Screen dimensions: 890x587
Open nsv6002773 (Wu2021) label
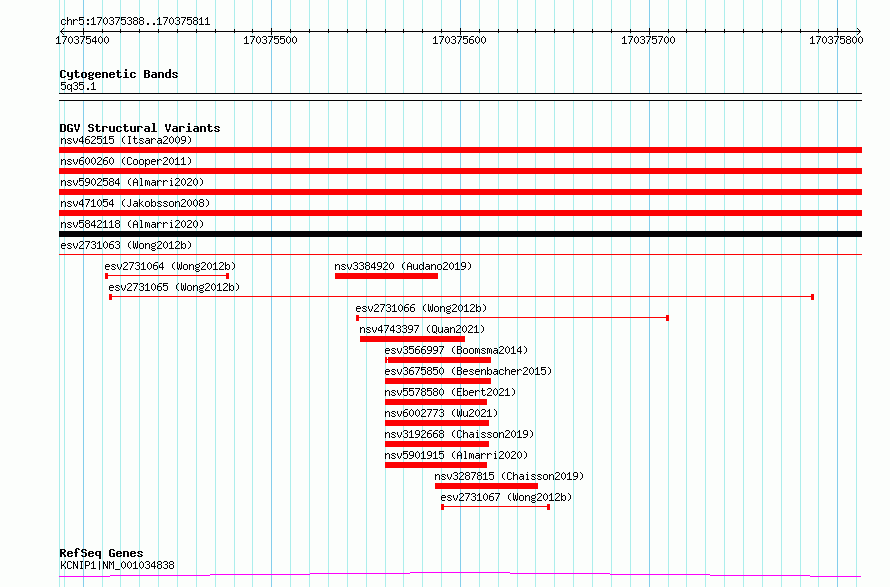(441, 413)
